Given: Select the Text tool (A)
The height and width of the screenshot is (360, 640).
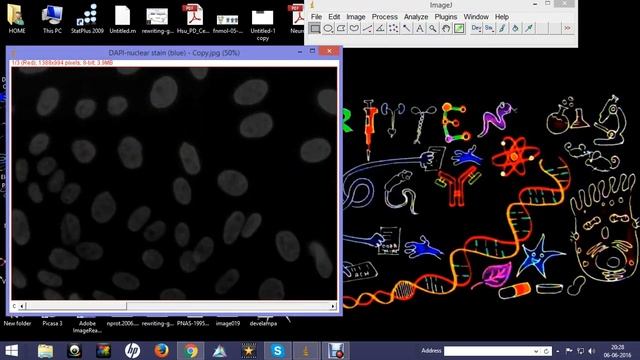Looking at the screenshot, I should (419, 28).
